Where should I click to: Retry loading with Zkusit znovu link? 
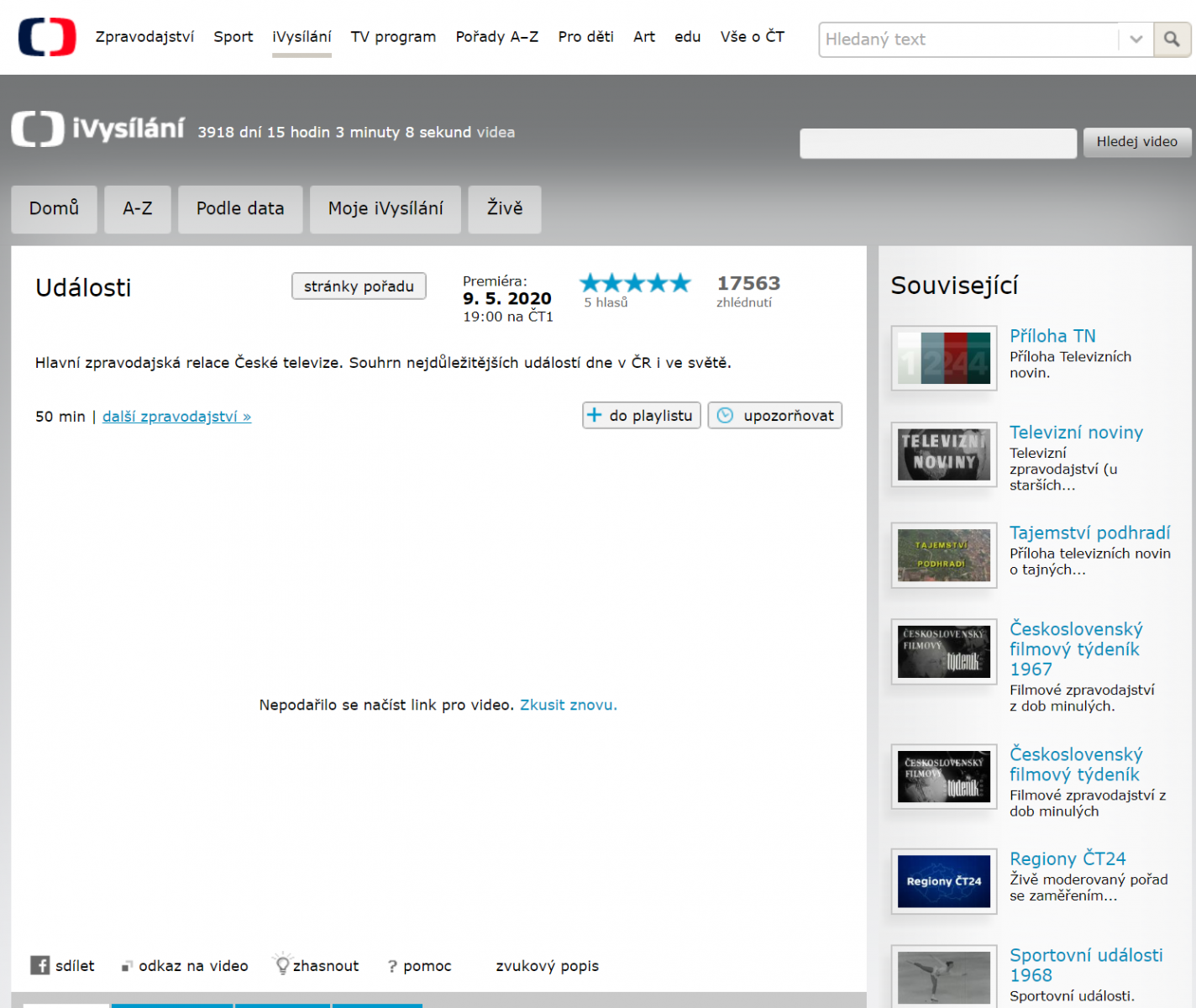568,705
